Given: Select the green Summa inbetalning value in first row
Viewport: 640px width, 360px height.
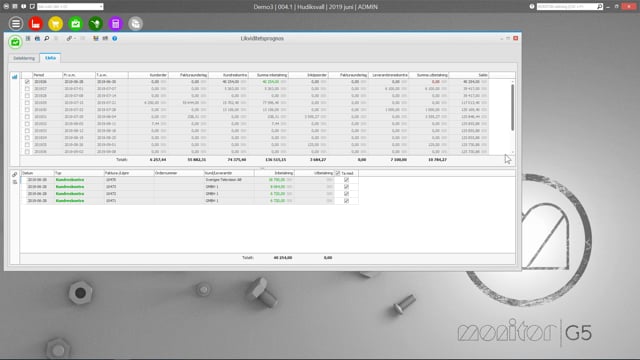Looking at the screenshot, I should (x=271, y=82).
